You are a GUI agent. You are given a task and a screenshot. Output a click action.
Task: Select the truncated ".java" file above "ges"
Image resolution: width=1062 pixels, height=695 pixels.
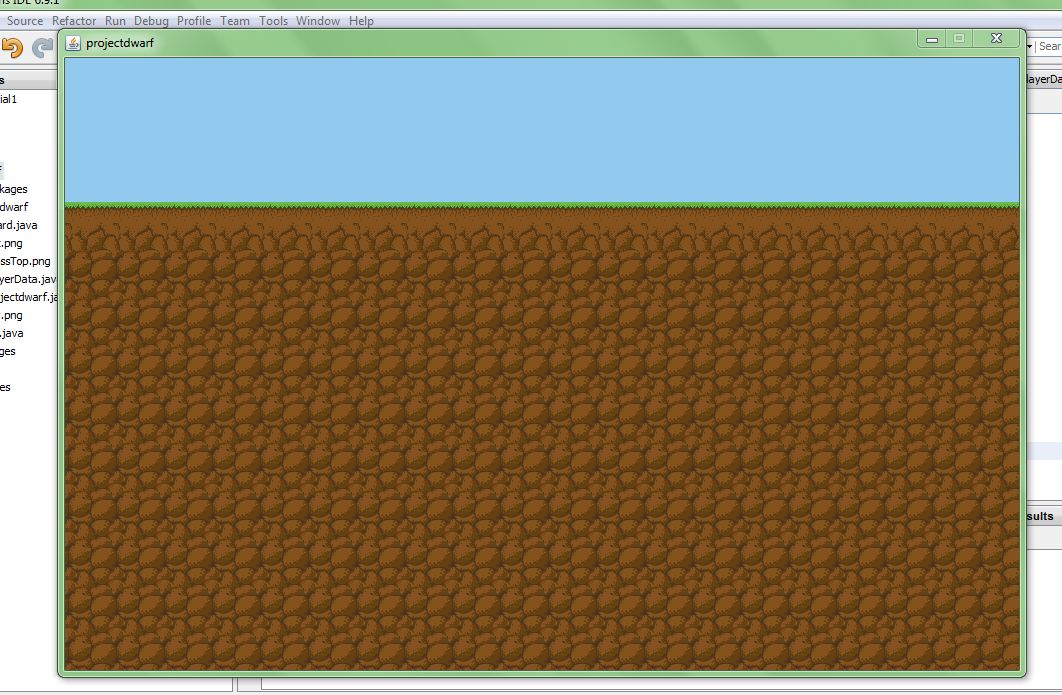(12, 333)
